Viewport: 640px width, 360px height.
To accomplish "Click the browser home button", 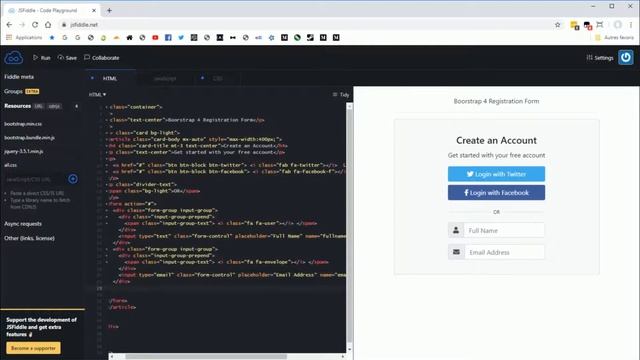I will (x=48, y=24).
